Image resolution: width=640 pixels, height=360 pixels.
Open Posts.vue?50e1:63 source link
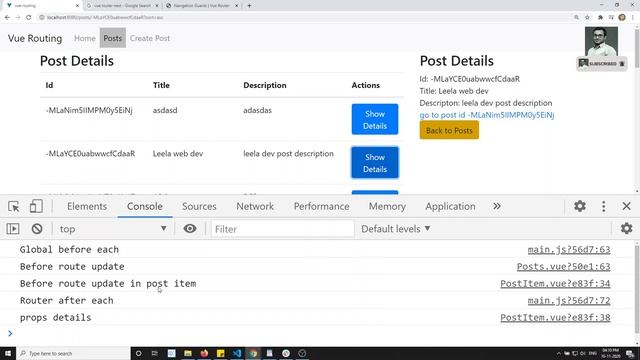click(x=564, y=267)
